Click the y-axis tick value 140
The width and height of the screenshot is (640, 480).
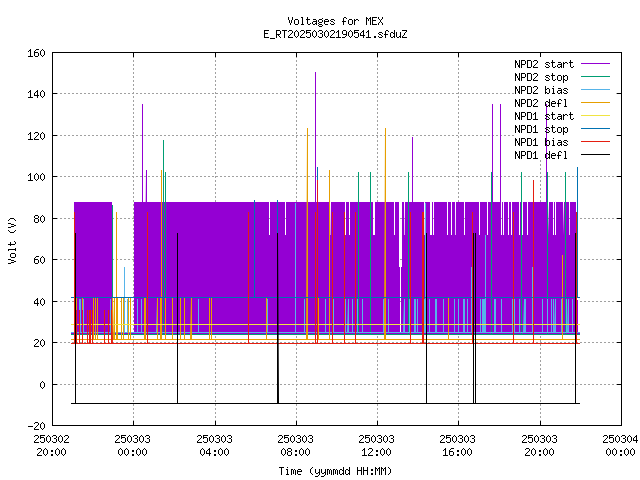[36, 94]
